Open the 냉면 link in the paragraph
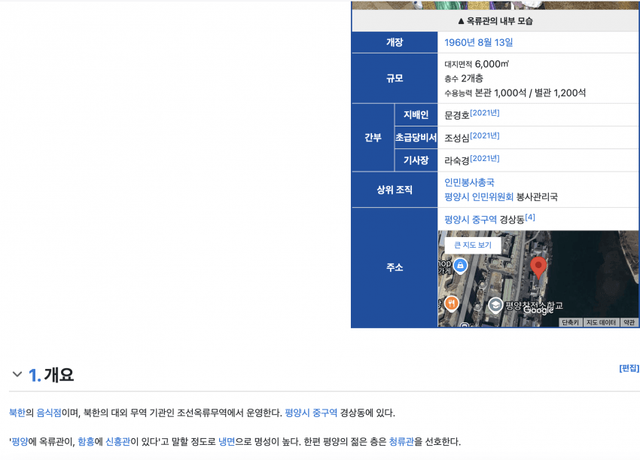The image size is (640, 460). tap(227, 441)
